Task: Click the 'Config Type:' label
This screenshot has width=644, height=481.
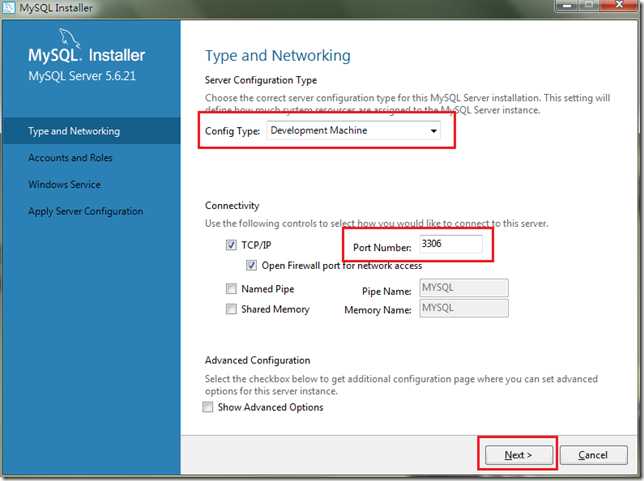Action: tap(232, 131)
